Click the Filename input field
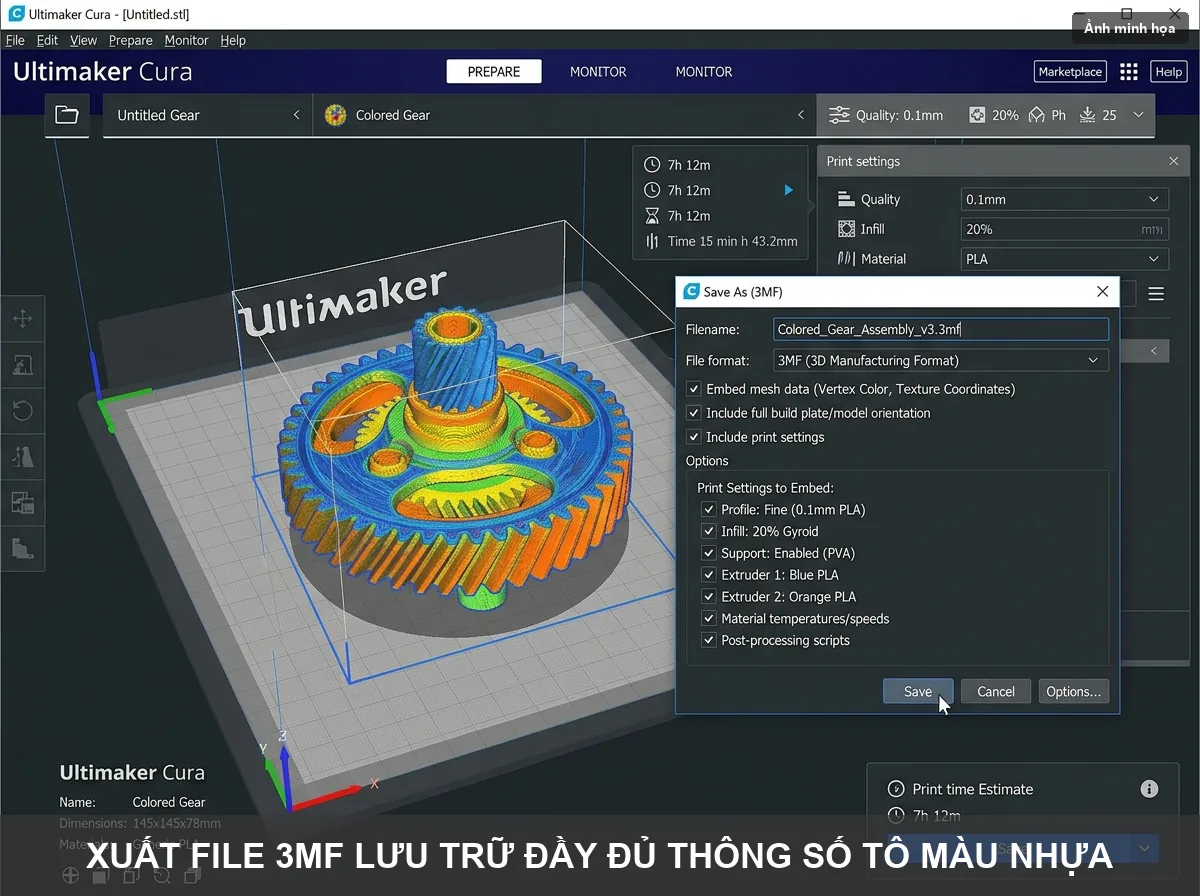This screenshot has height=896, width=1200. (941, 330)
